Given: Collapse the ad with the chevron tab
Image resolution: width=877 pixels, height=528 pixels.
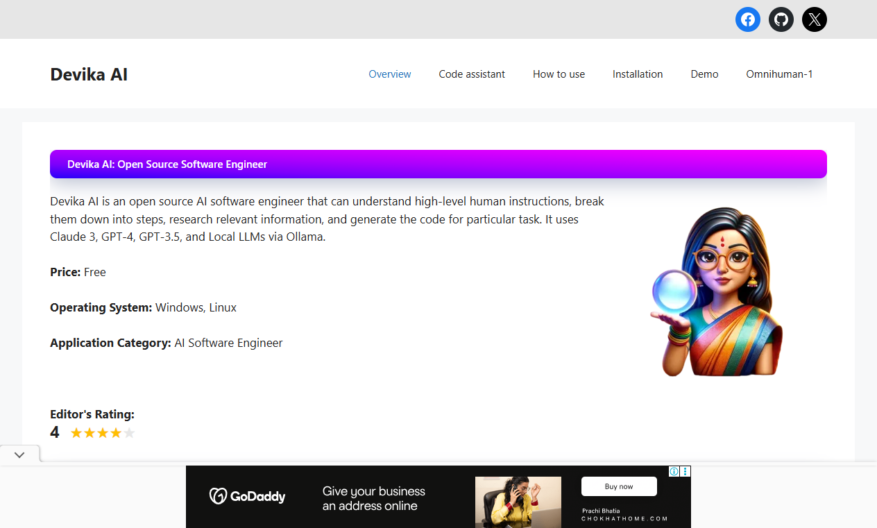Looking at the screenshot, I should 20,455.
